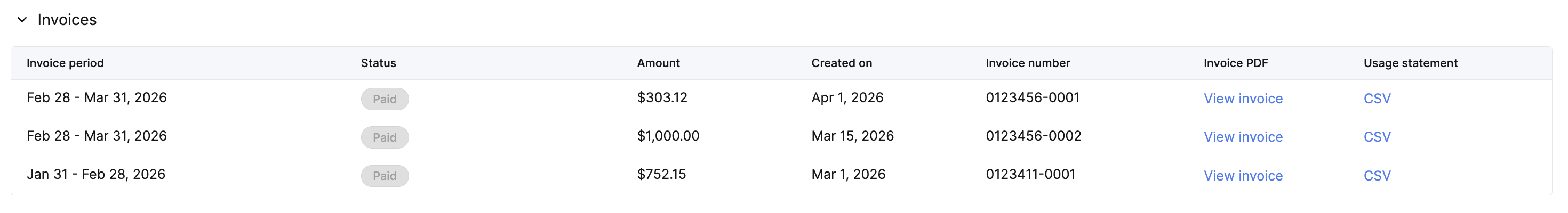Download CSV usage statement for 0123456-0001
The width and height of the screenshot is (1568, 213).
(1376, 99)
